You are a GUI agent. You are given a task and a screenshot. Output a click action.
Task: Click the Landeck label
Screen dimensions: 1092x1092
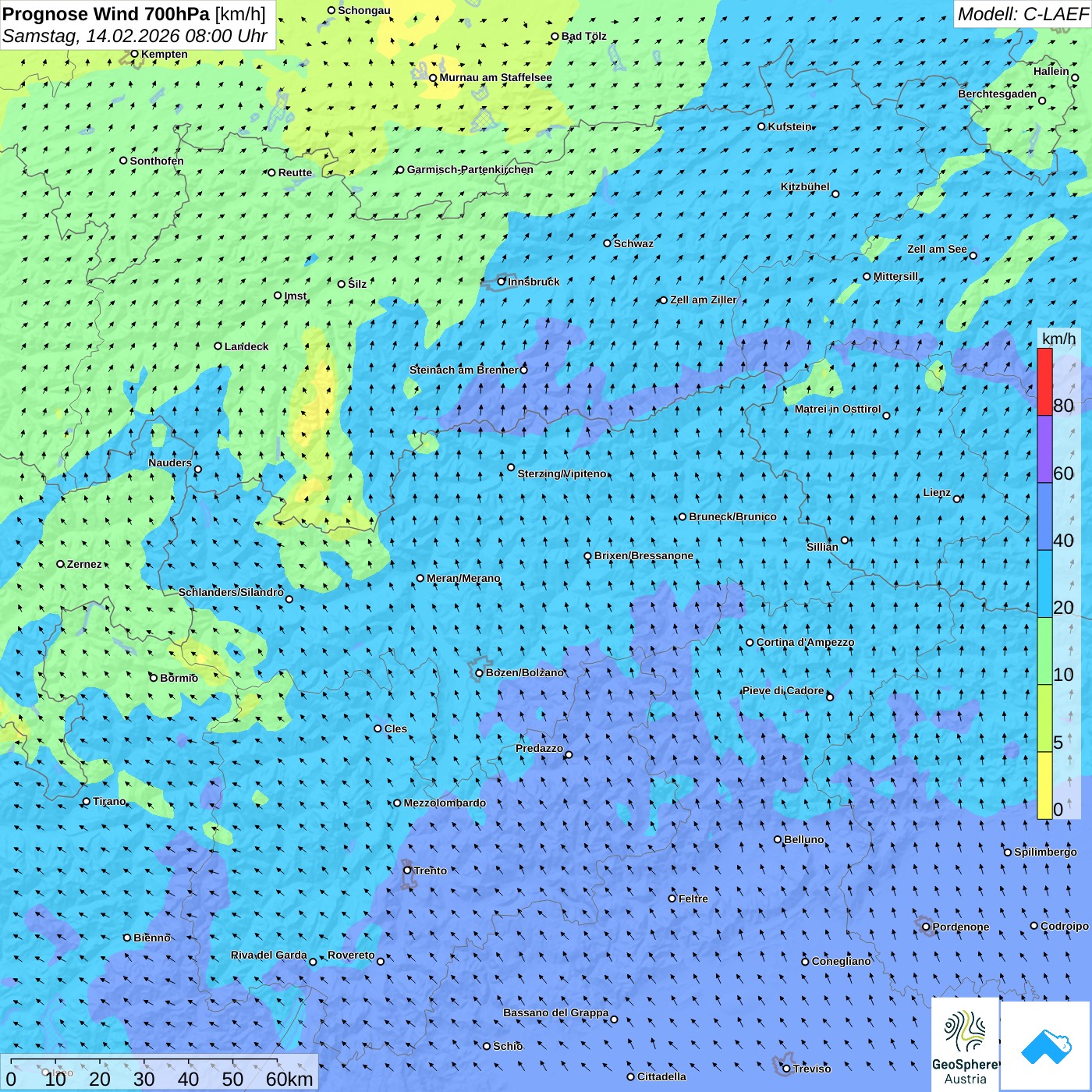246,346
